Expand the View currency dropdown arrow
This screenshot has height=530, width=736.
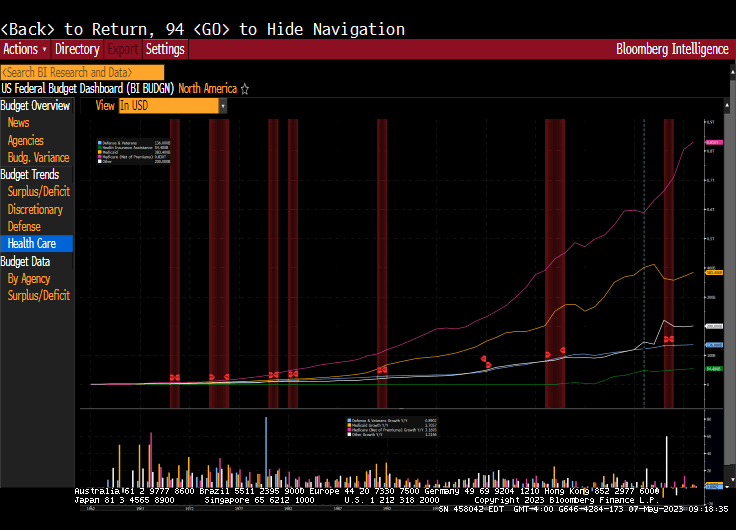click(x=222, y=105)
